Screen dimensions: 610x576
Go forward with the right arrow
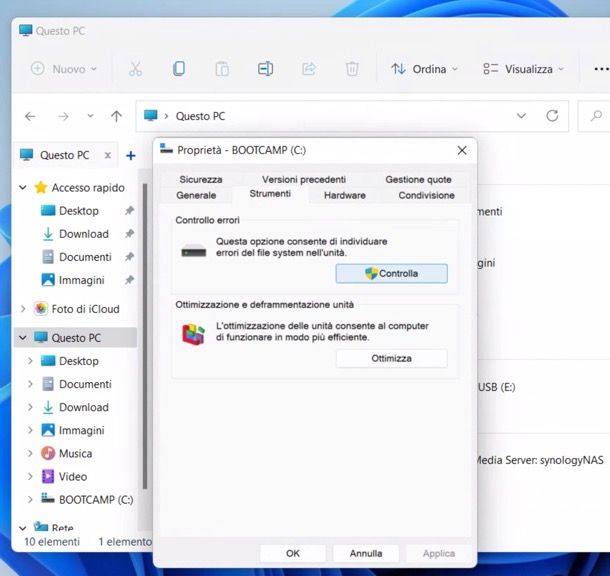[x=63, y=116]
